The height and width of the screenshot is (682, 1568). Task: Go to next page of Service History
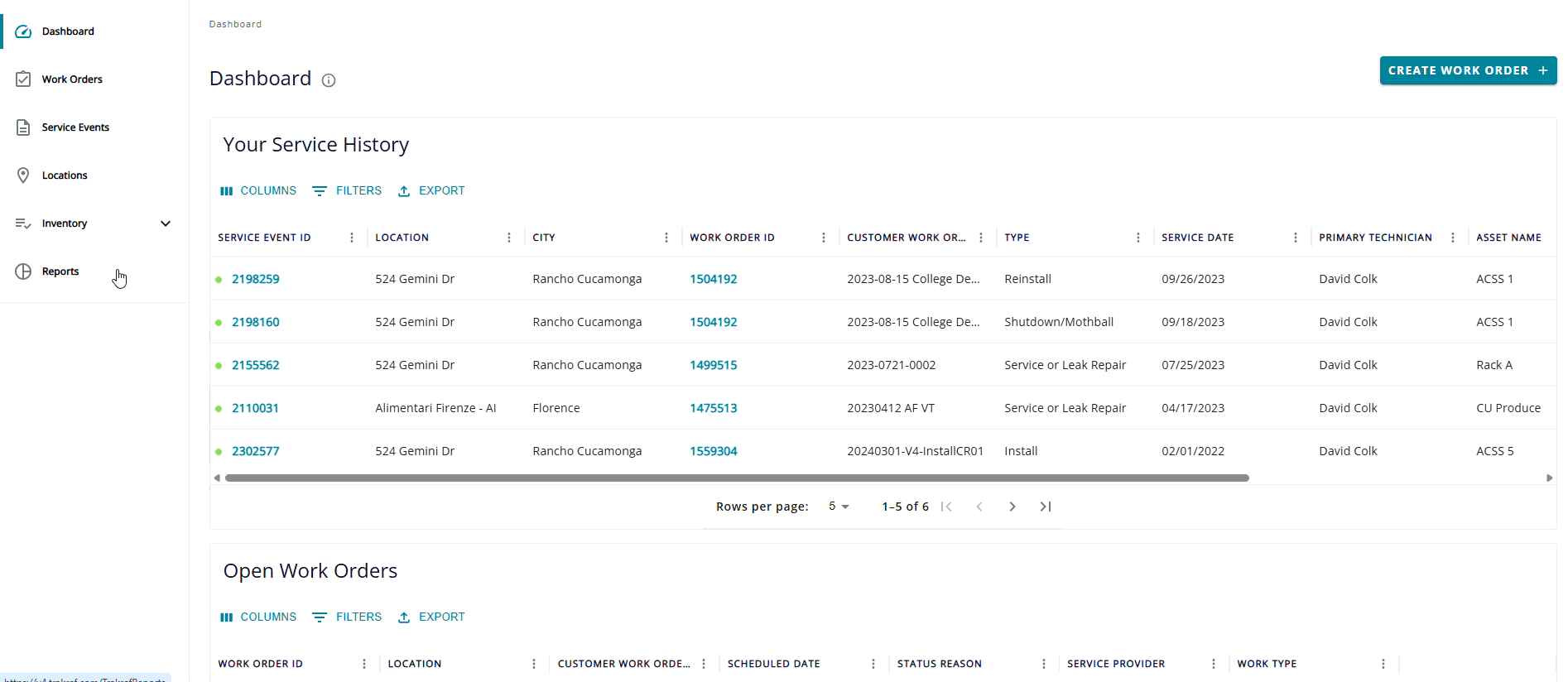pyautogui.click(x=1012, y=507)
